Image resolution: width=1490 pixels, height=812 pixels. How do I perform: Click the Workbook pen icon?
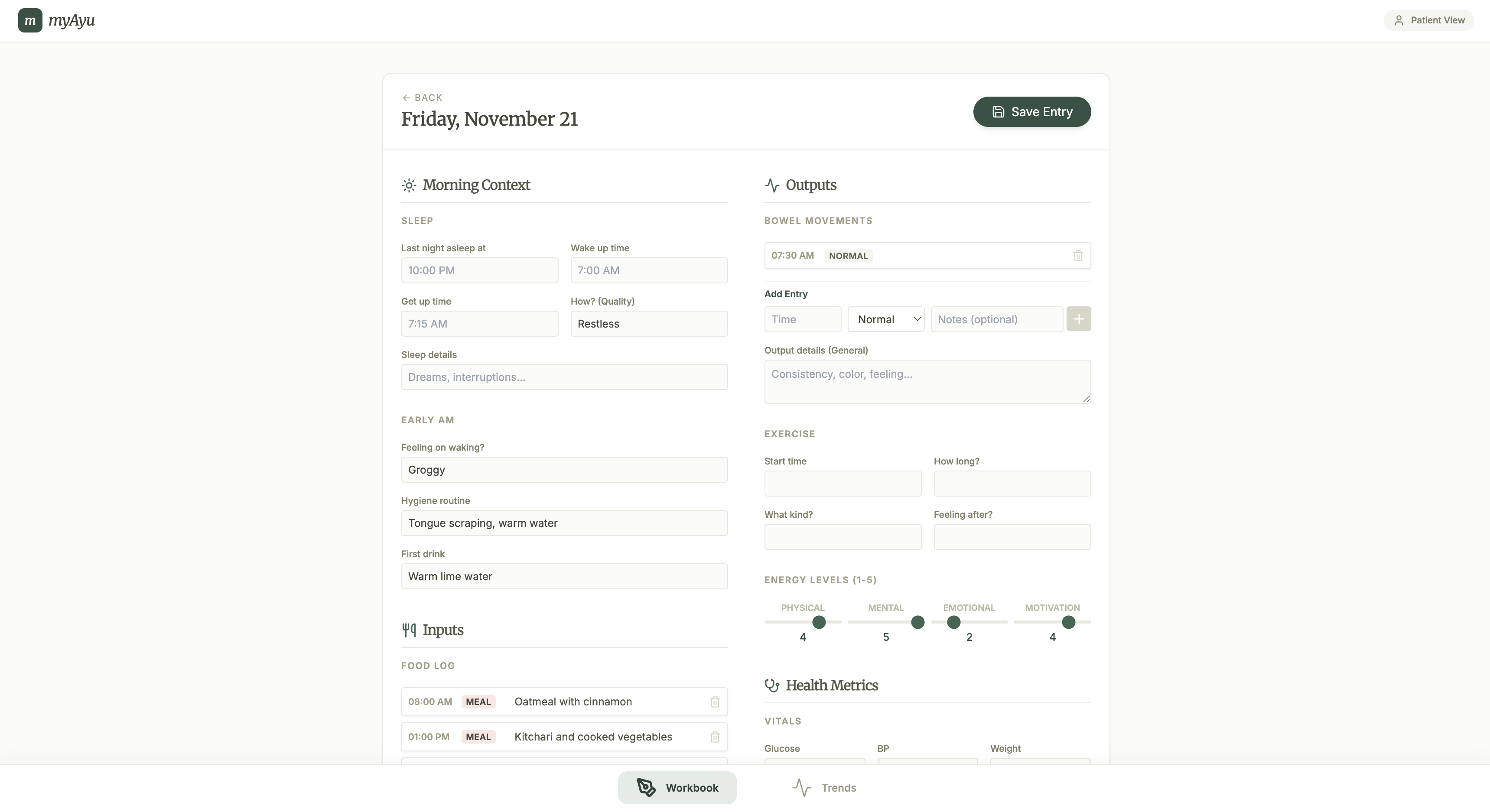click(646, 788)
